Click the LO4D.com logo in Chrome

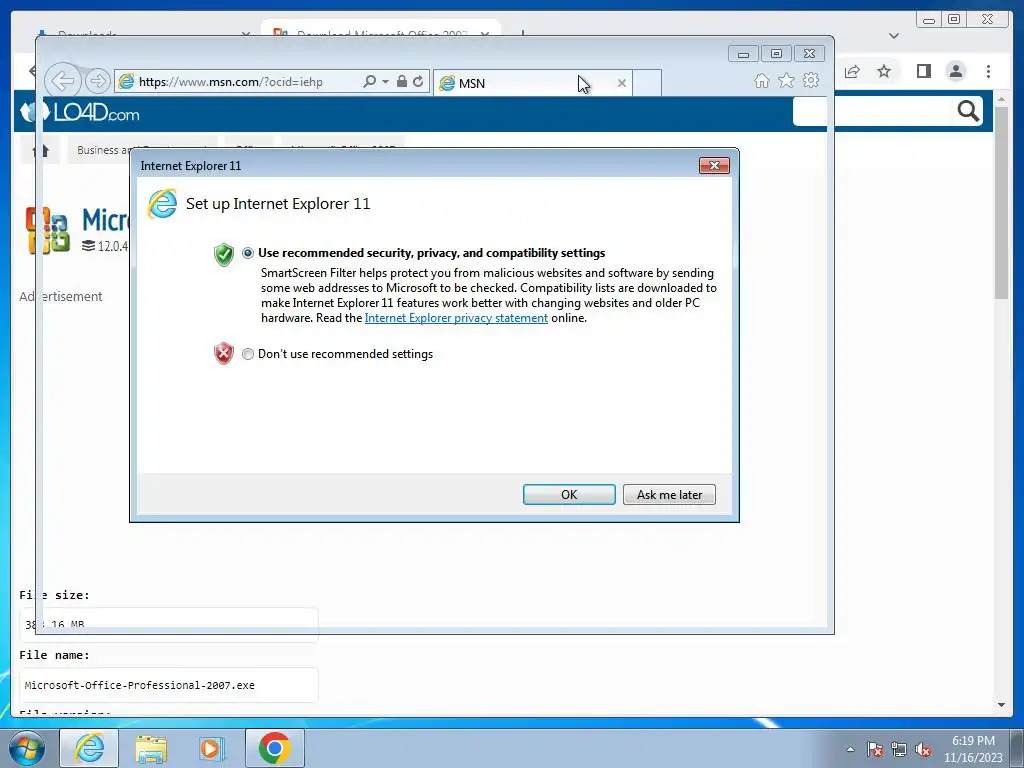80,113
